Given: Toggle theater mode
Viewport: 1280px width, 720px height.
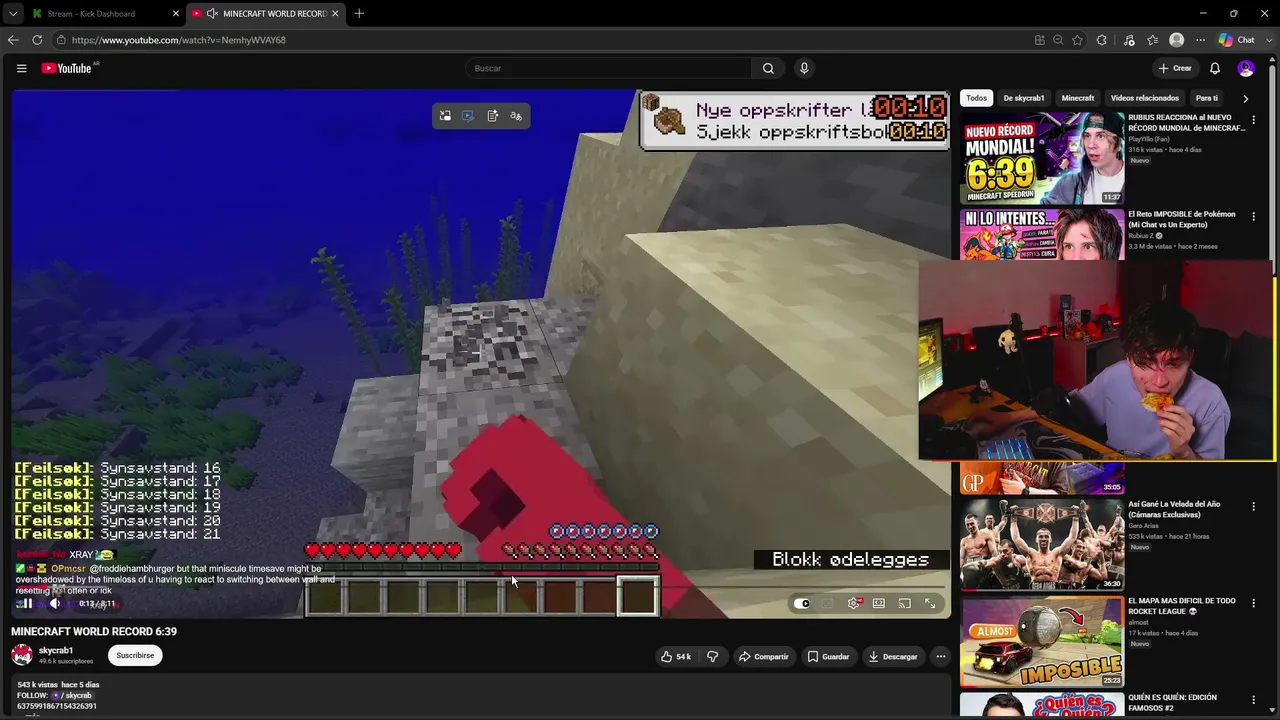Looking at the screenshot, I should coord(878,603).
